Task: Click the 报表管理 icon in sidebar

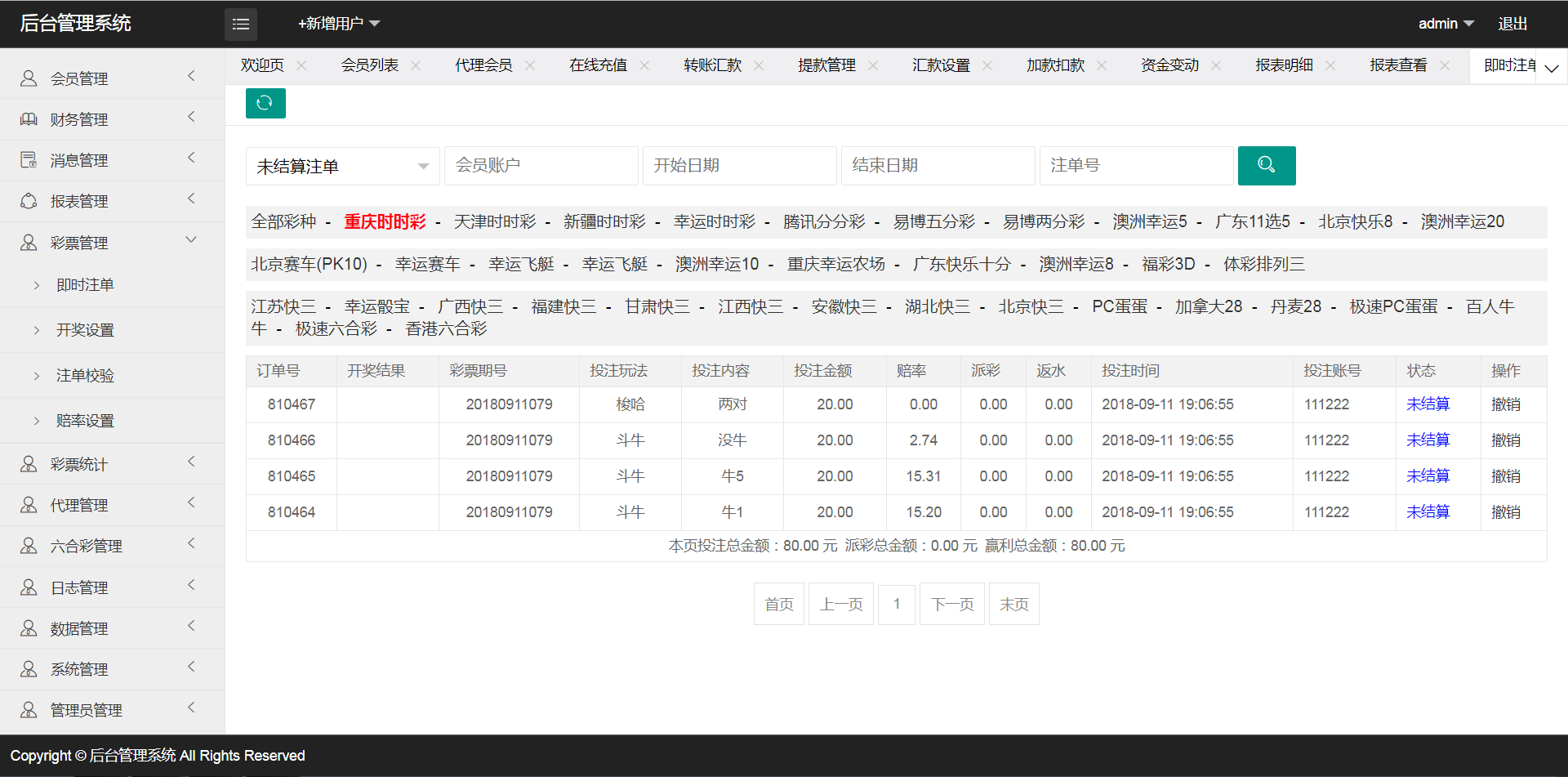Action: [x=29, y=201]
